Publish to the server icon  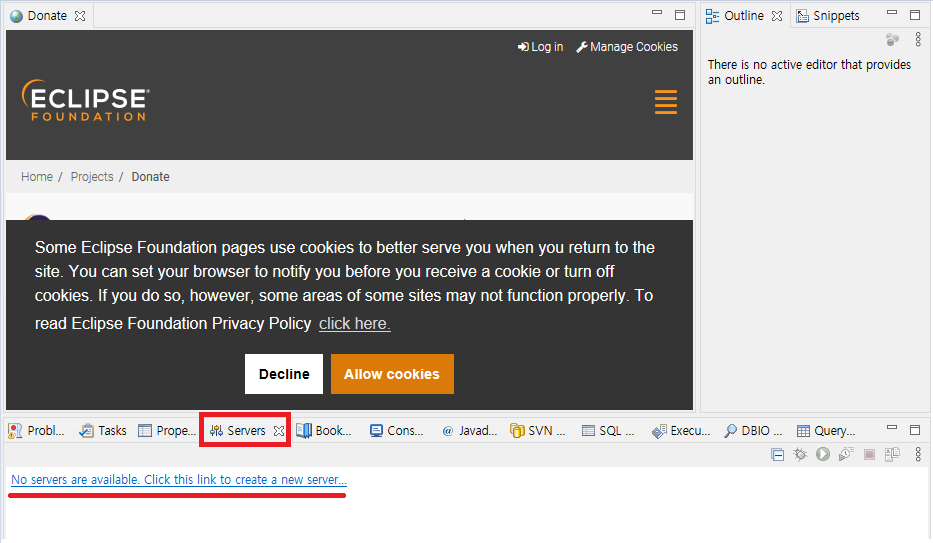click(892, 455)
